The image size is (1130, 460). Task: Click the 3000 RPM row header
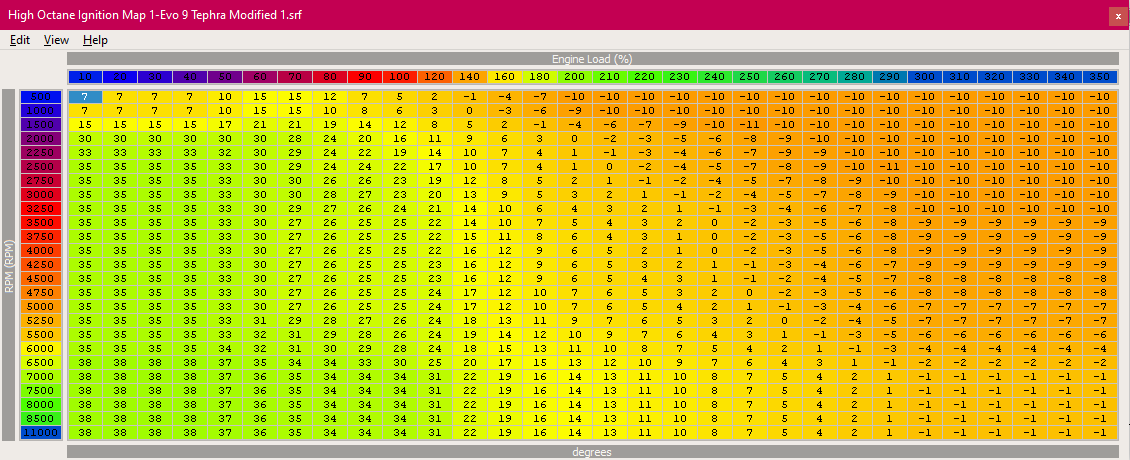pos(42,194)
